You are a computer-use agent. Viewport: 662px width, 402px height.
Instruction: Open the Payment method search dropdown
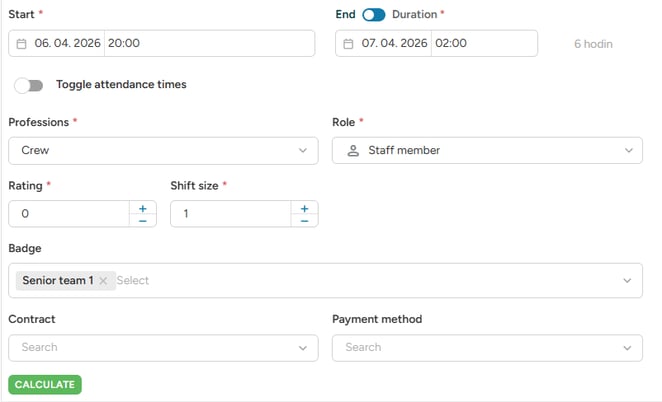click(x=487, y=348)
